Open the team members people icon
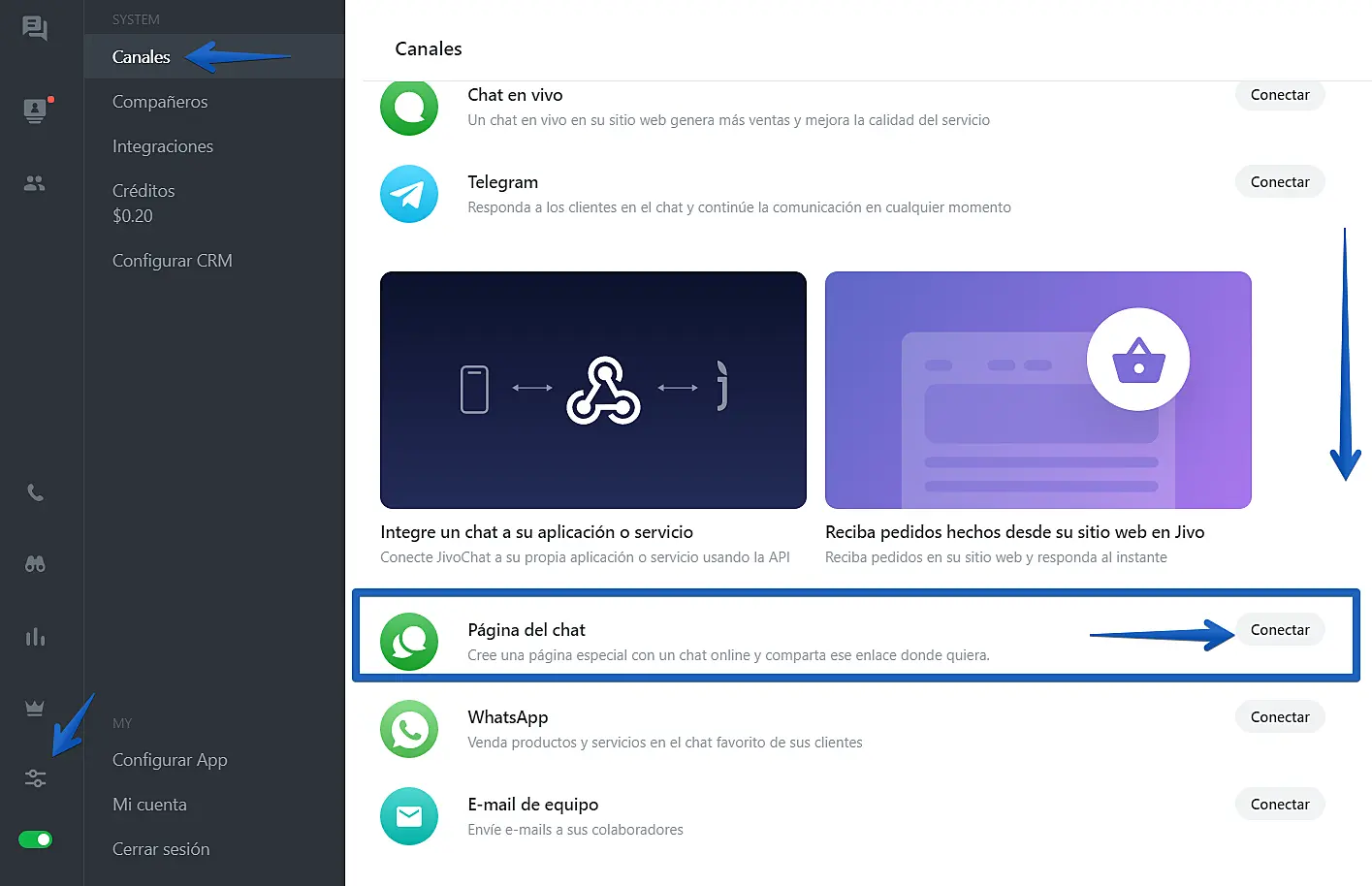The width and height of the screenshot is (1372, 886). tap(35, 183)
